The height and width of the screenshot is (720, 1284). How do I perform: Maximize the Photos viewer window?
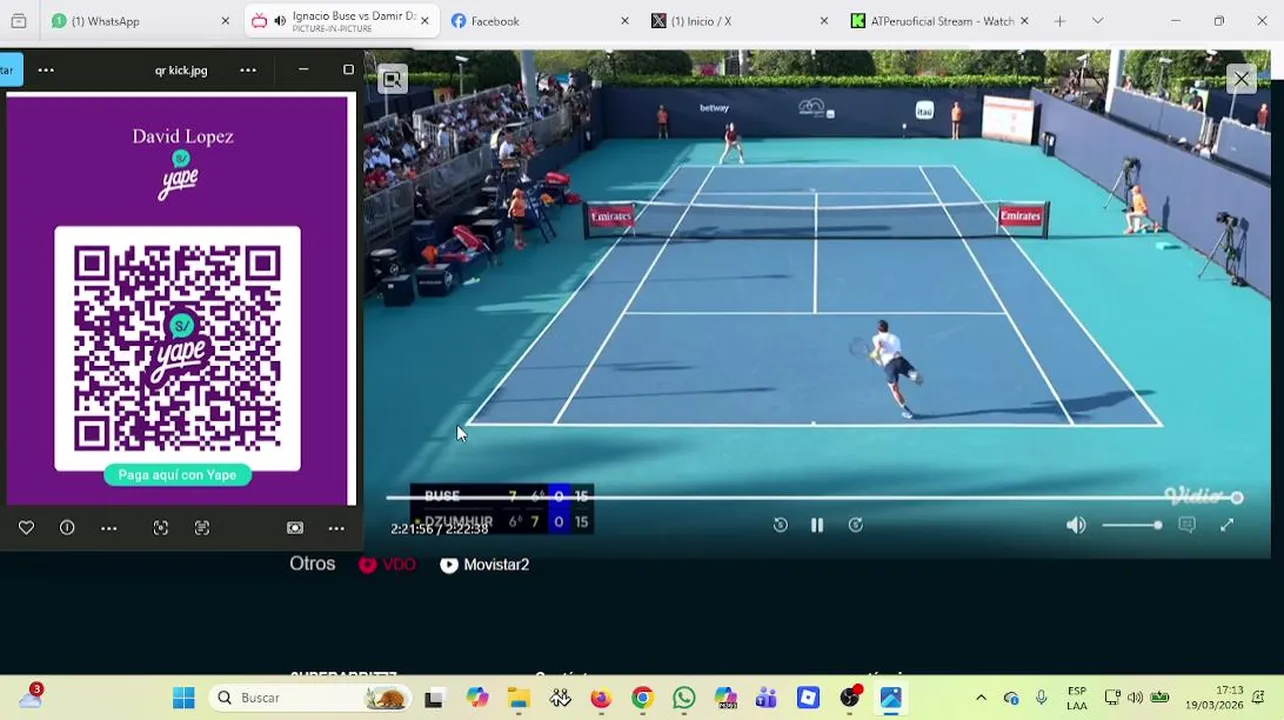tap(348, 70)
